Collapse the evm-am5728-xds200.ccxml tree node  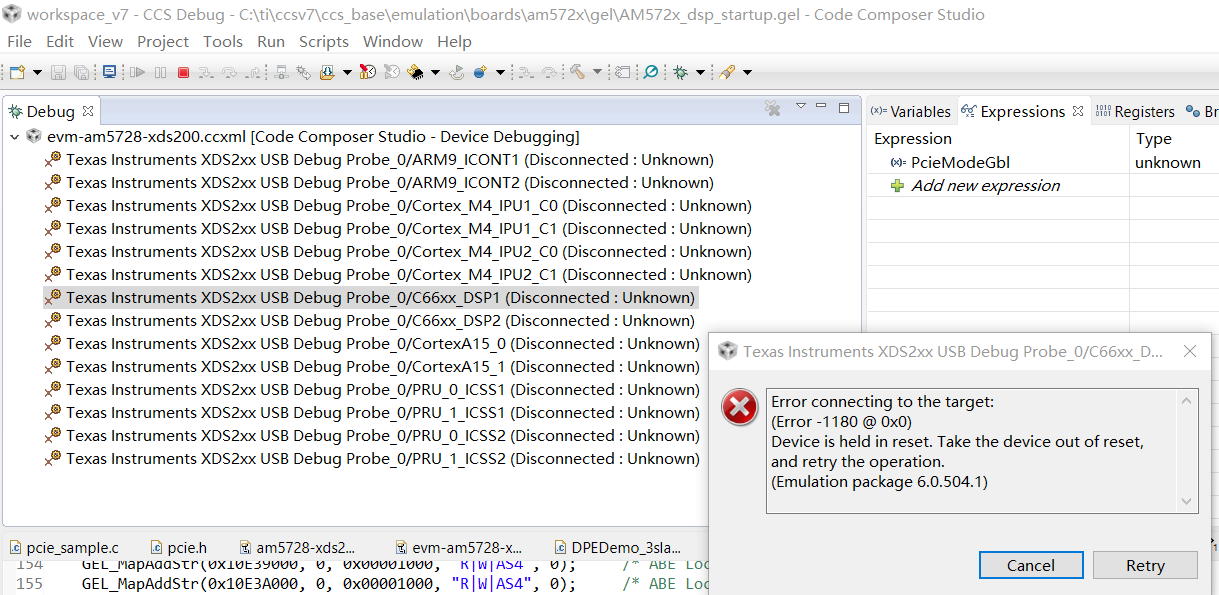14,137
